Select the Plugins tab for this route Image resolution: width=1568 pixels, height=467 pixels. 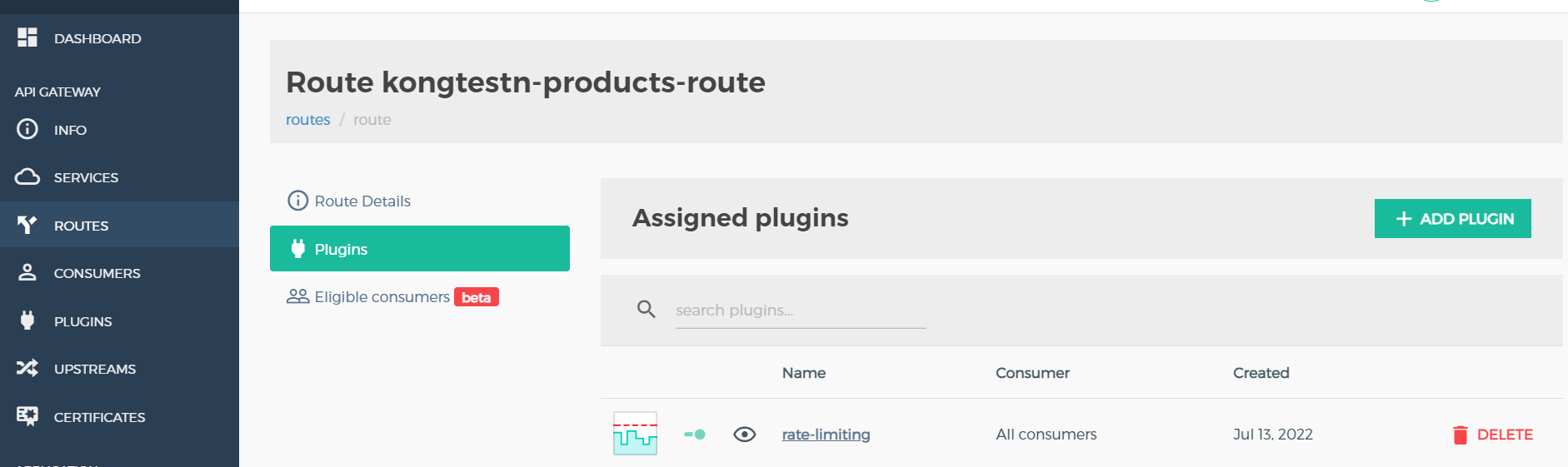coord(419,248)
